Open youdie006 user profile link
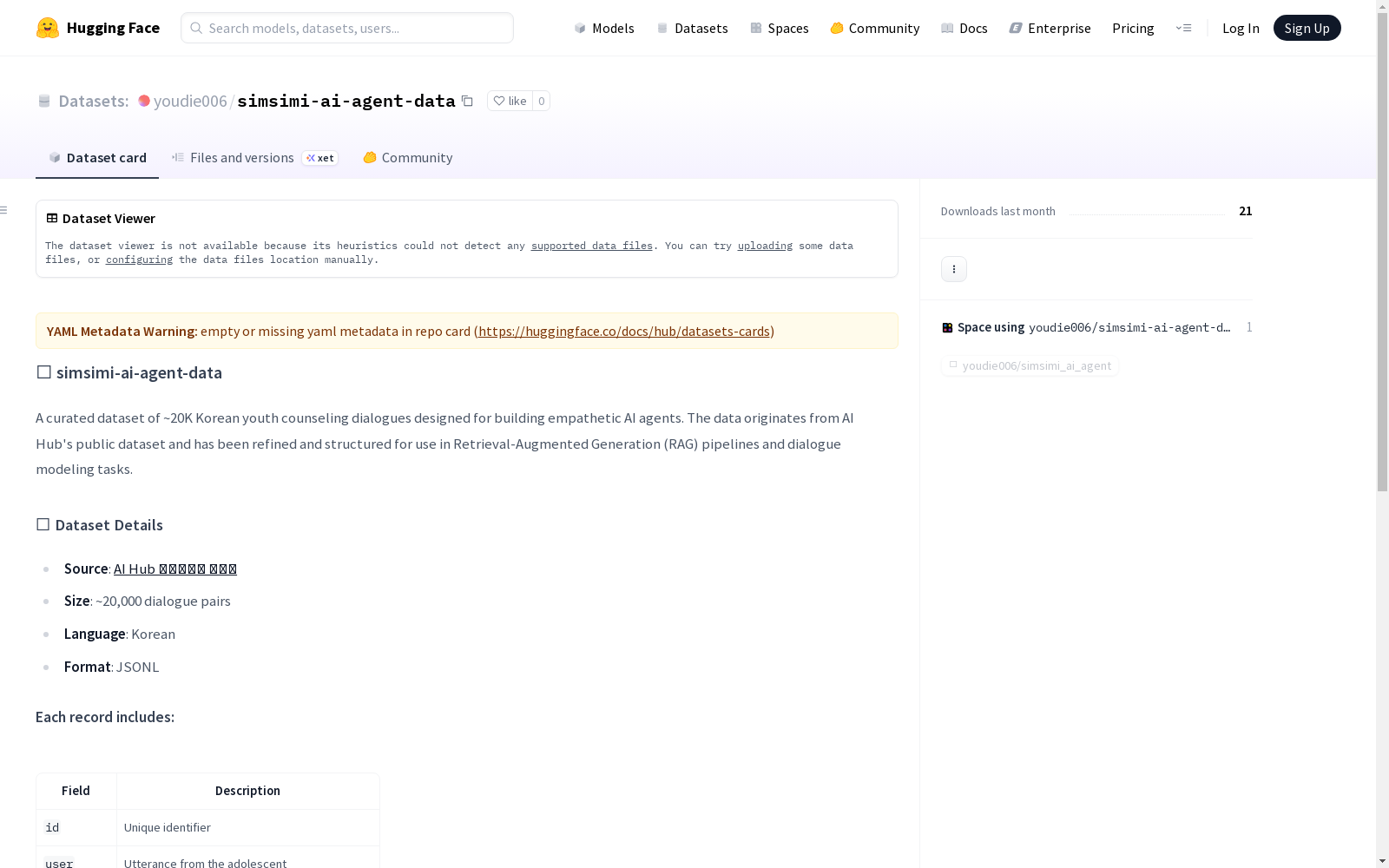The image size is (1389, 868). coord(190,101)
